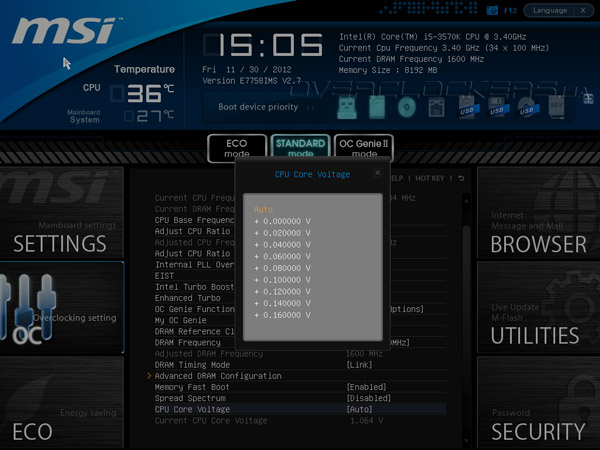Choose Auto in CPU Core Voltage list
The height and width of the screenshot is (450, 600).
pos(263,210)
